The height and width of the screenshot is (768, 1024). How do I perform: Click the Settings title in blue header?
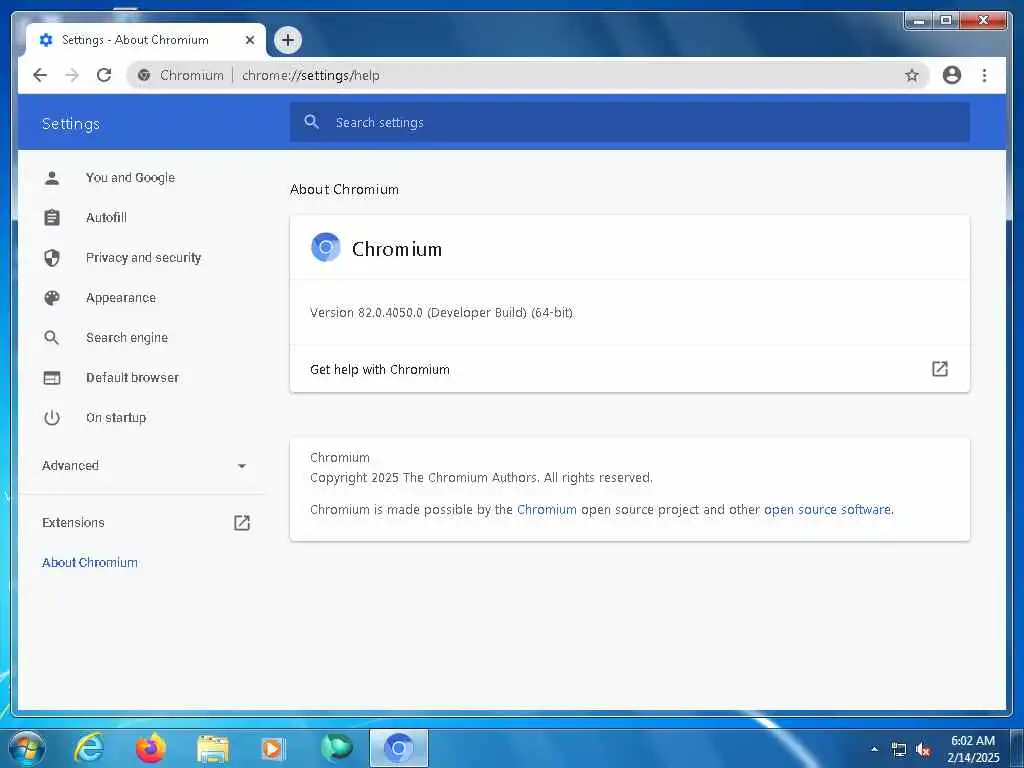(x=71, y=123)
